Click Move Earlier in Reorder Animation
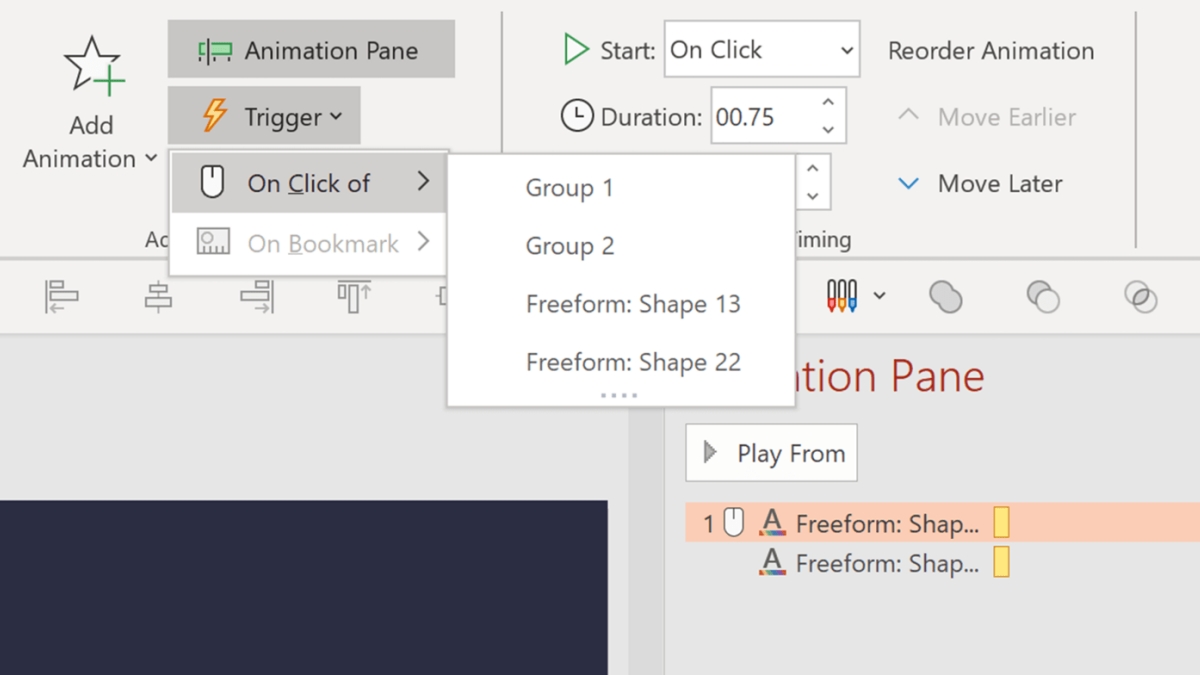The image size is (1200, 675). [x=987, y=117]
